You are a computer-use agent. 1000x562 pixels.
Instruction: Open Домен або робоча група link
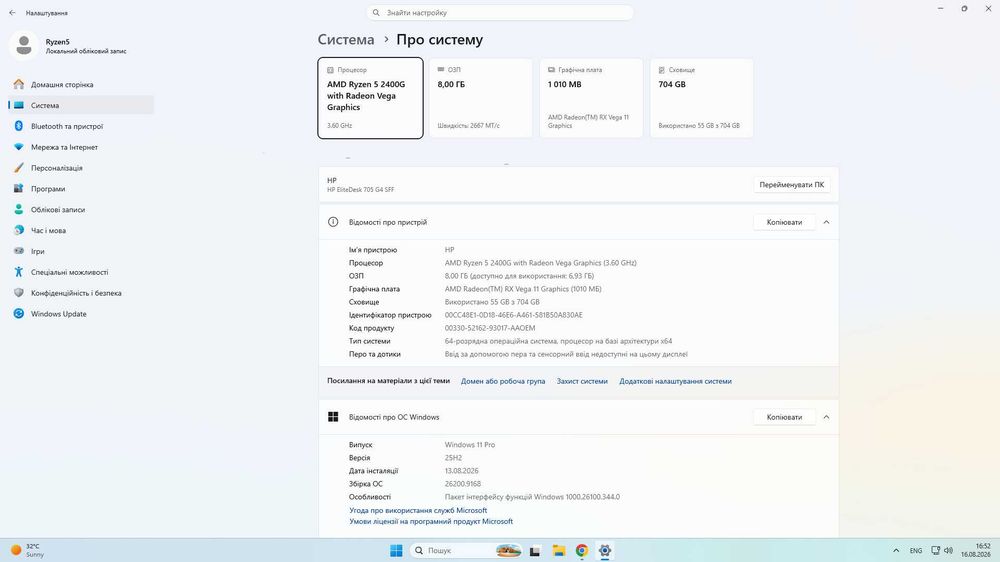pyautogui.click(x=503, y=381)
